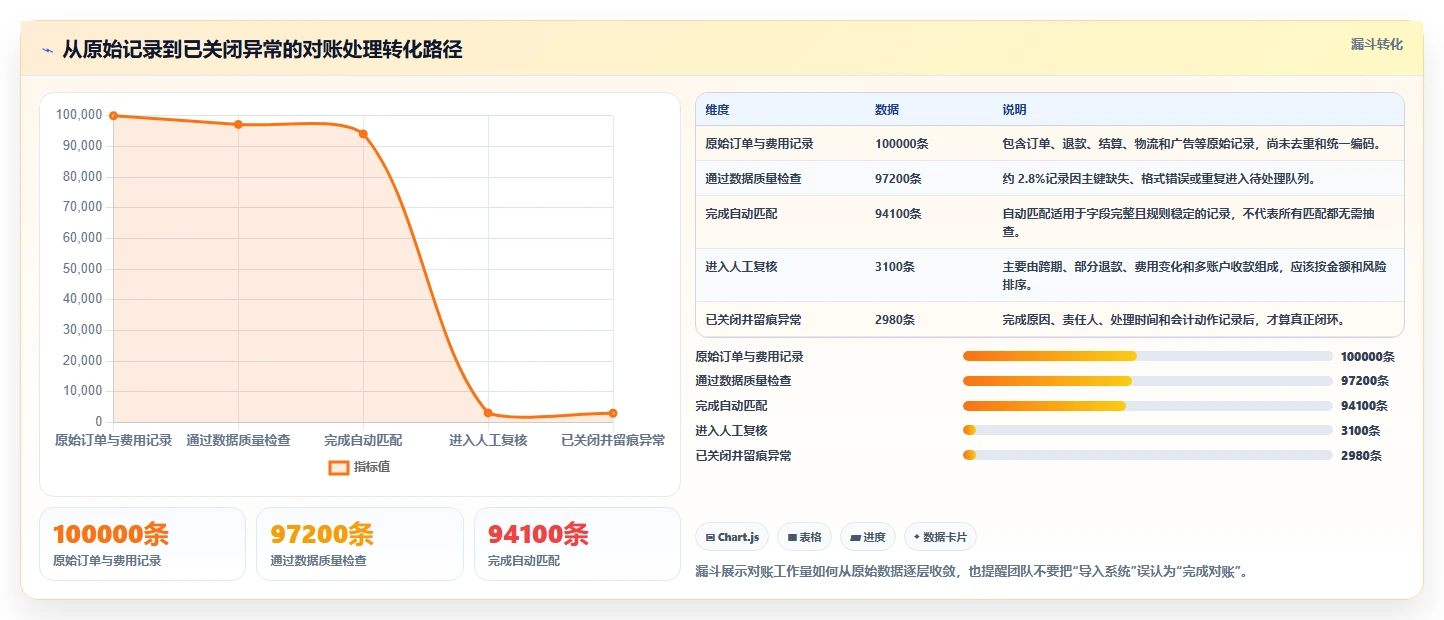
Task: Click progress value 2980条 beside the bar
Action: 1360,456
